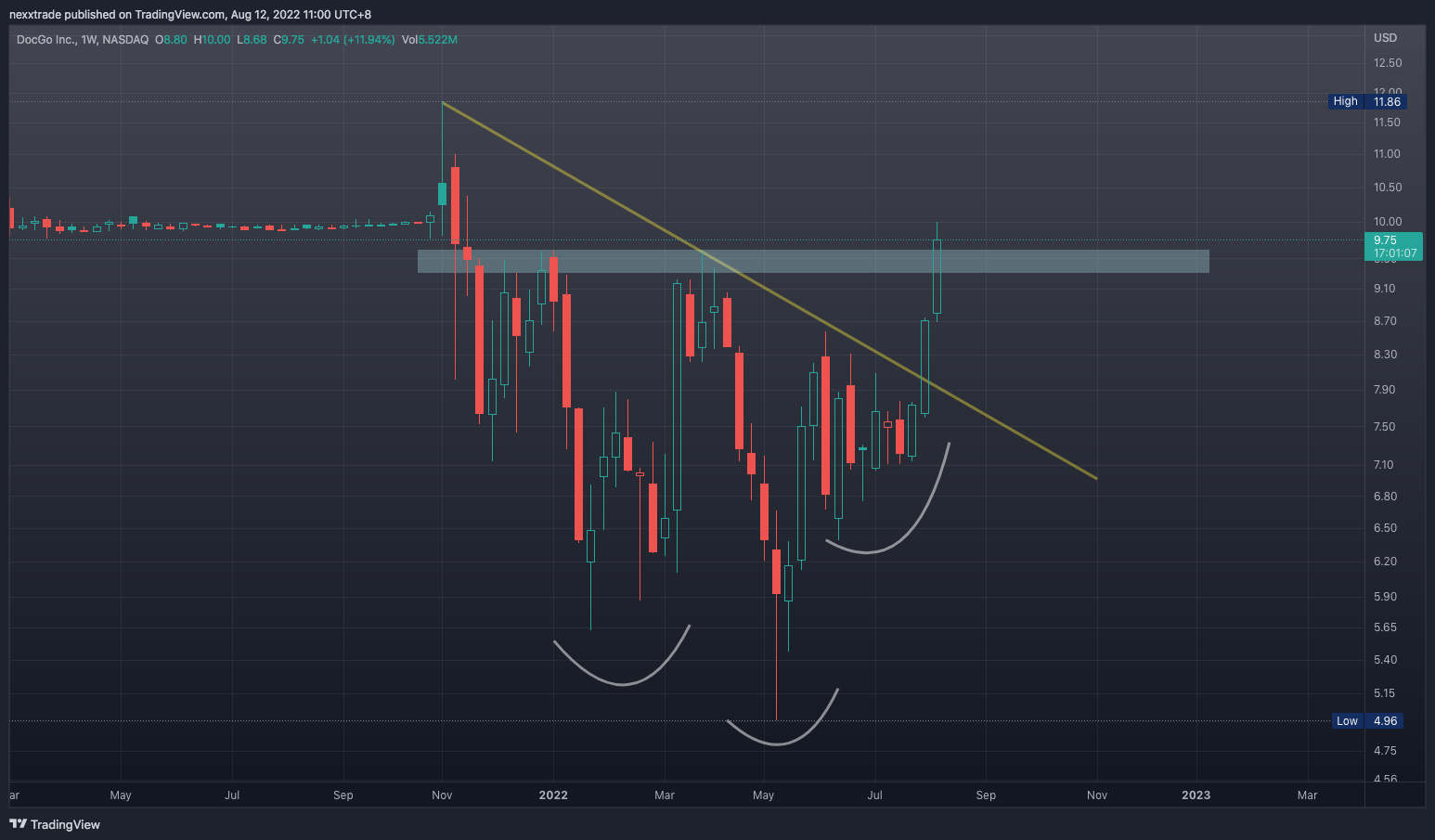Click the 10.50 price axis label

click(x=1388, y=187)
